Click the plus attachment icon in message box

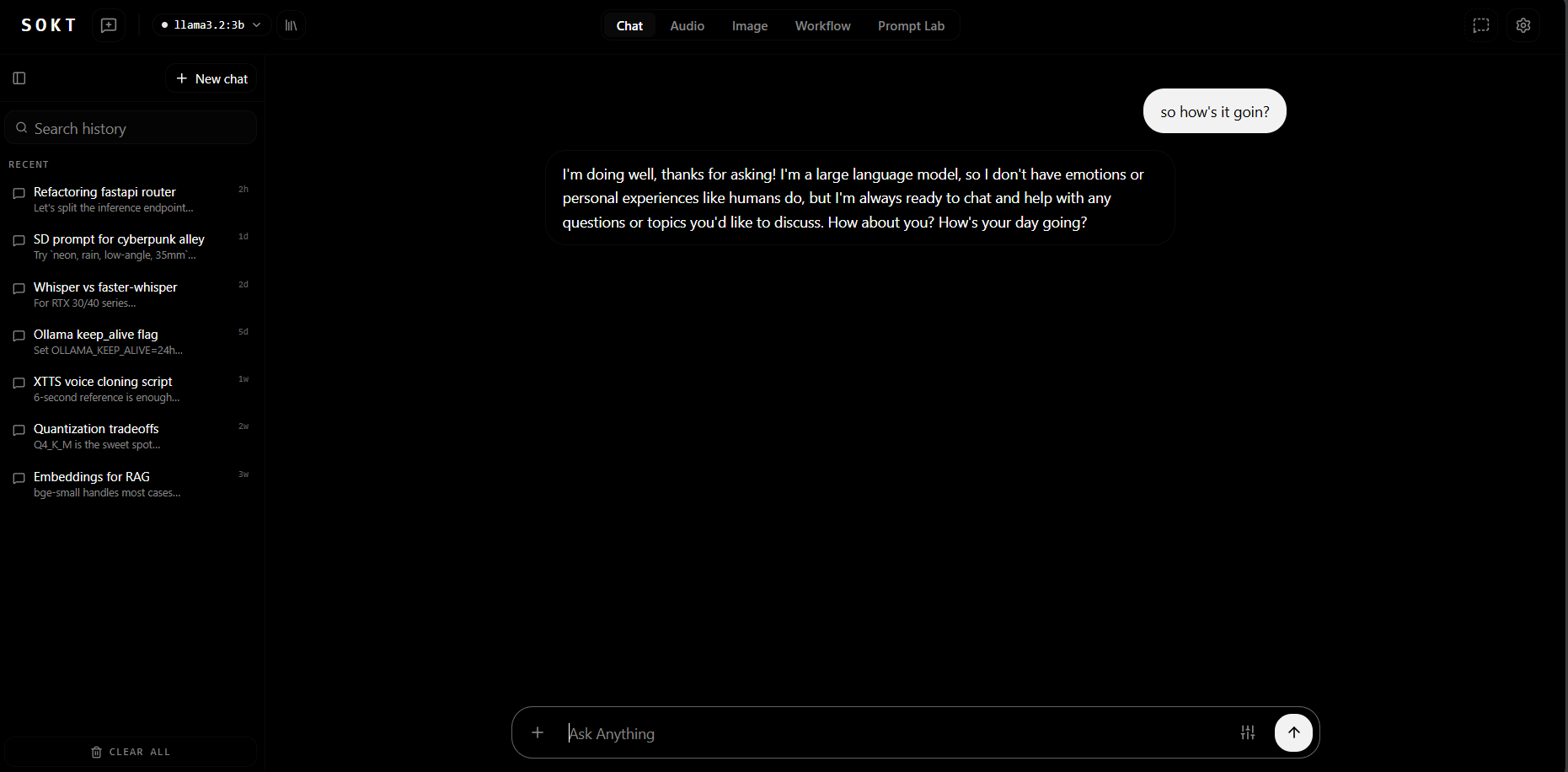tap(538, 732)
